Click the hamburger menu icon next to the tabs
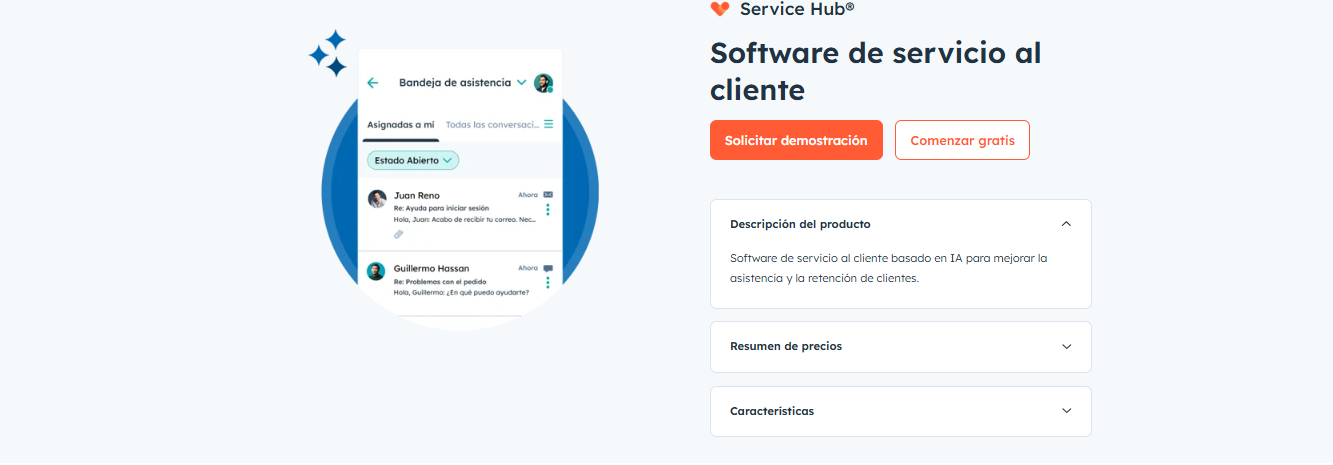1333x465 pixels. pyautogui.click(x=548, y=125)
